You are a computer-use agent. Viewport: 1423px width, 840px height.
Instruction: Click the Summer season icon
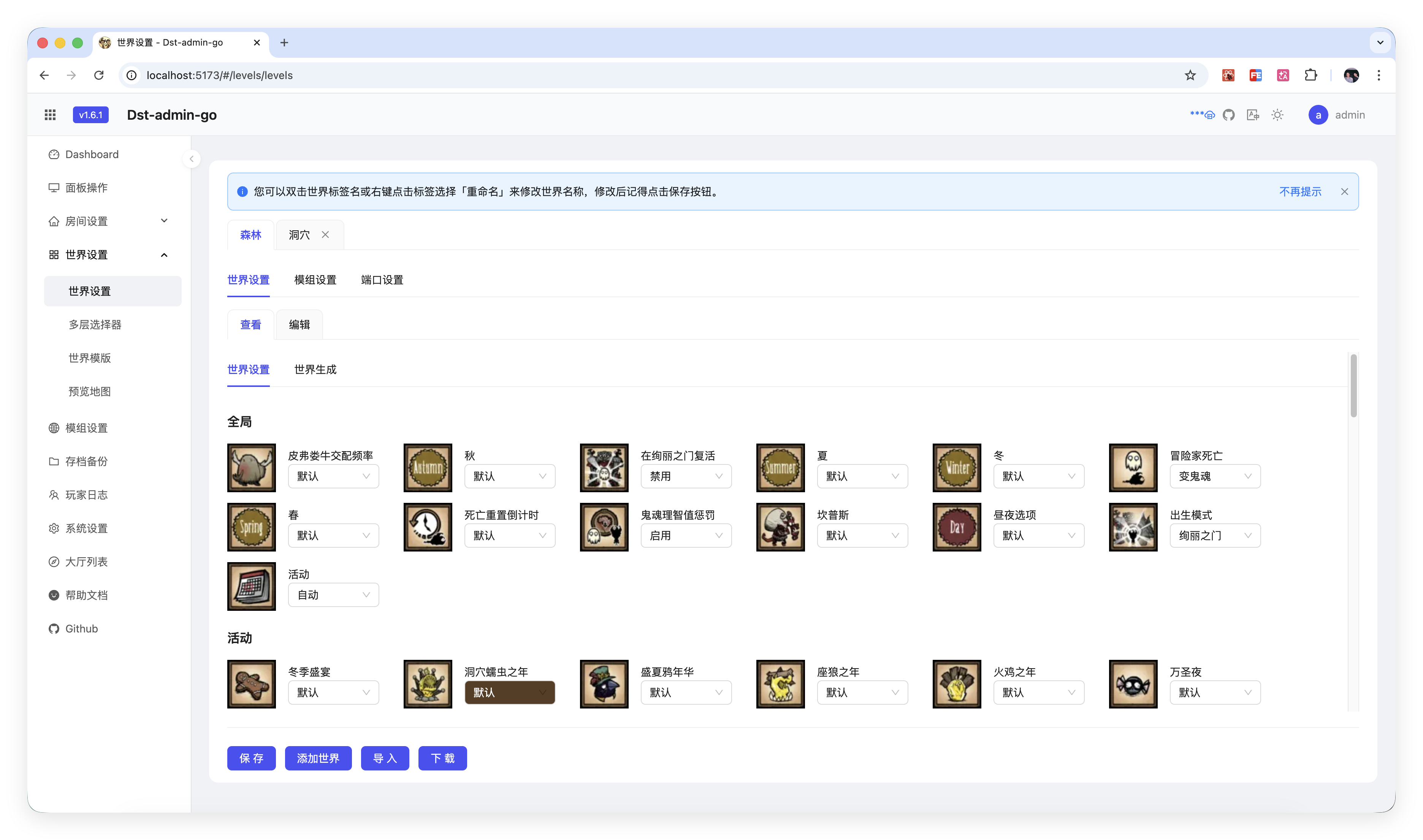781,468
